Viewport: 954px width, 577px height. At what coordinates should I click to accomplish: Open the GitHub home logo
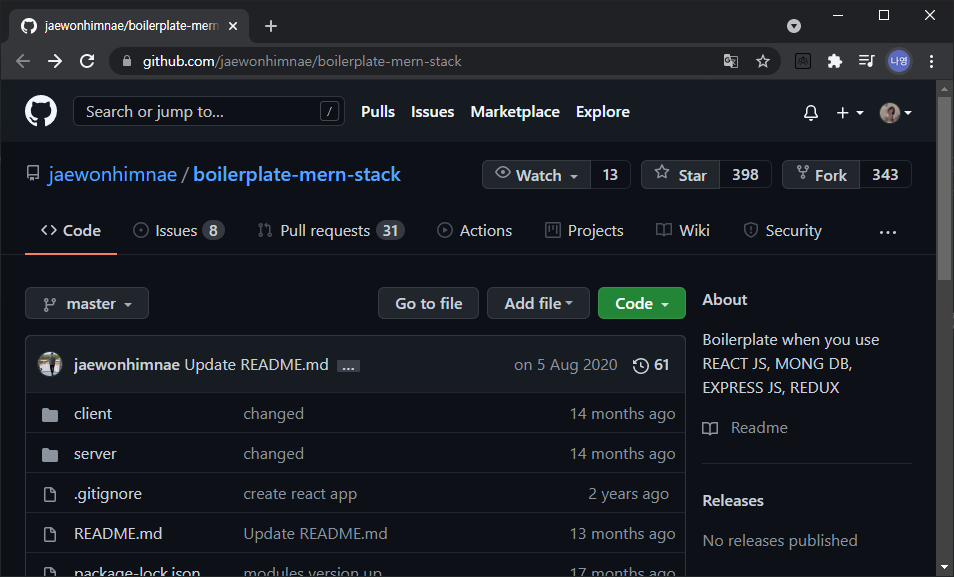[41, 111]
